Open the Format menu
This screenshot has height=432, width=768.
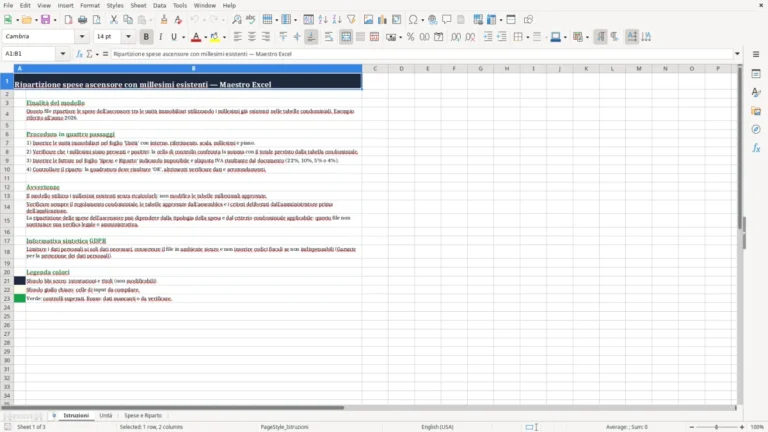tap(90, 5)
